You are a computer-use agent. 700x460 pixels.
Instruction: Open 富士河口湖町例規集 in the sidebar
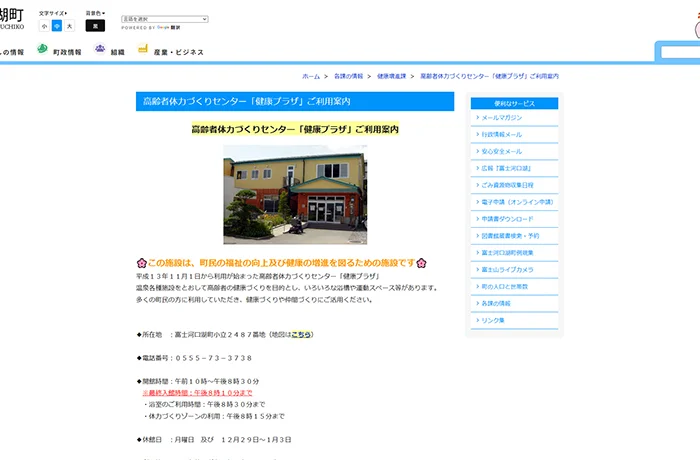(x=507, y=253)
